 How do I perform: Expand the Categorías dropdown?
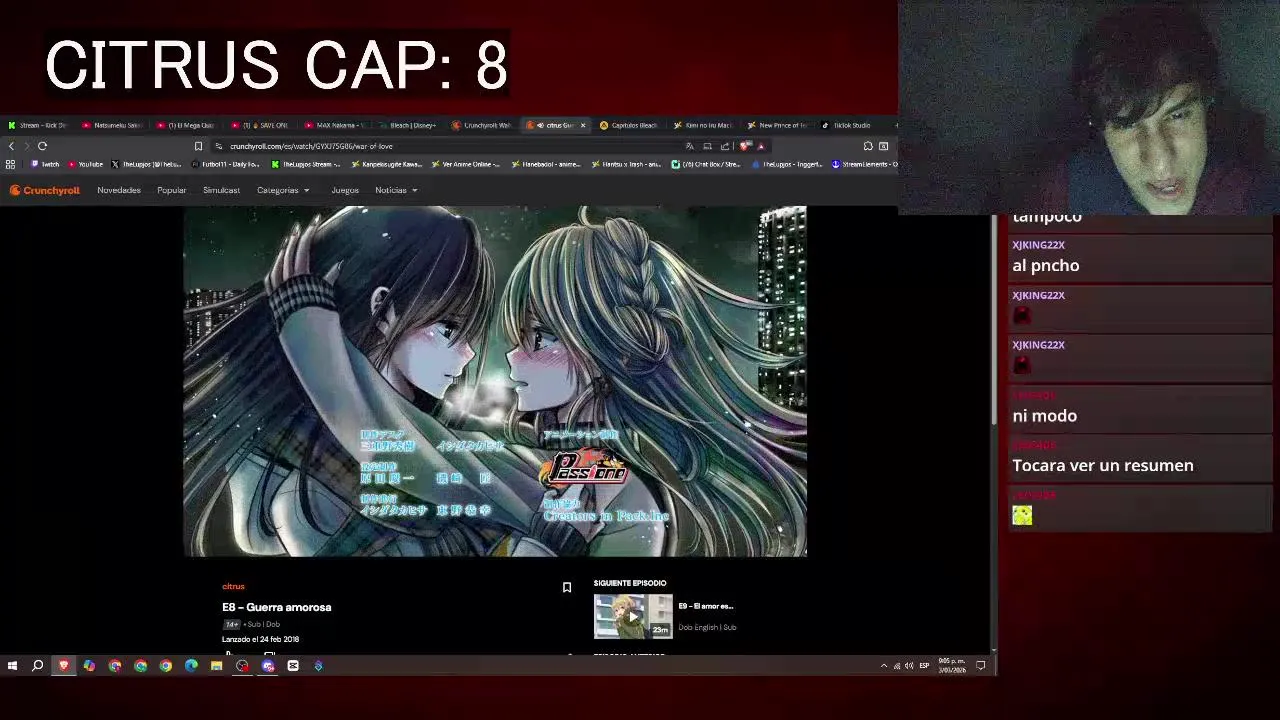pos(283,190)
